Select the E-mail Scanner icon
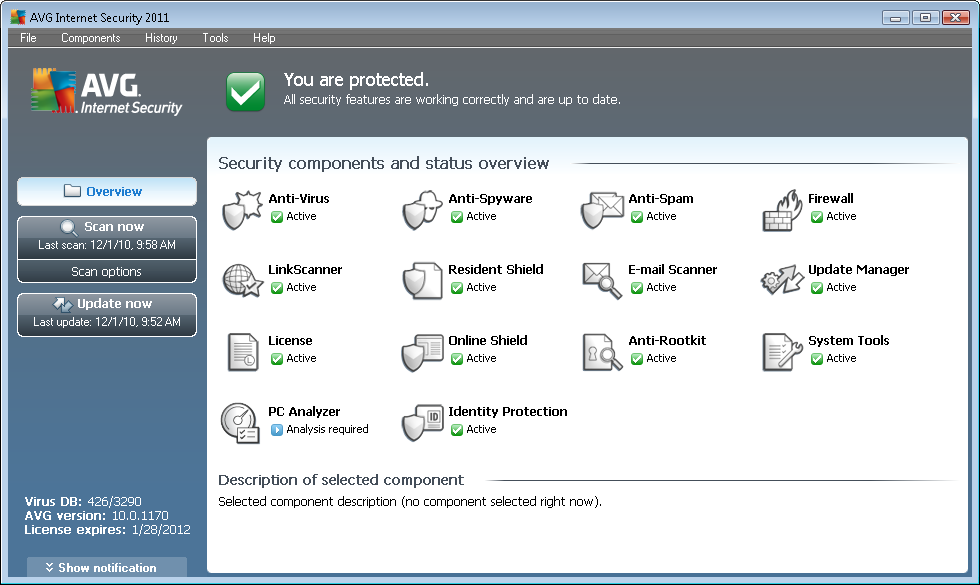This screenshot has height=585, width=980. coord(601,280)
